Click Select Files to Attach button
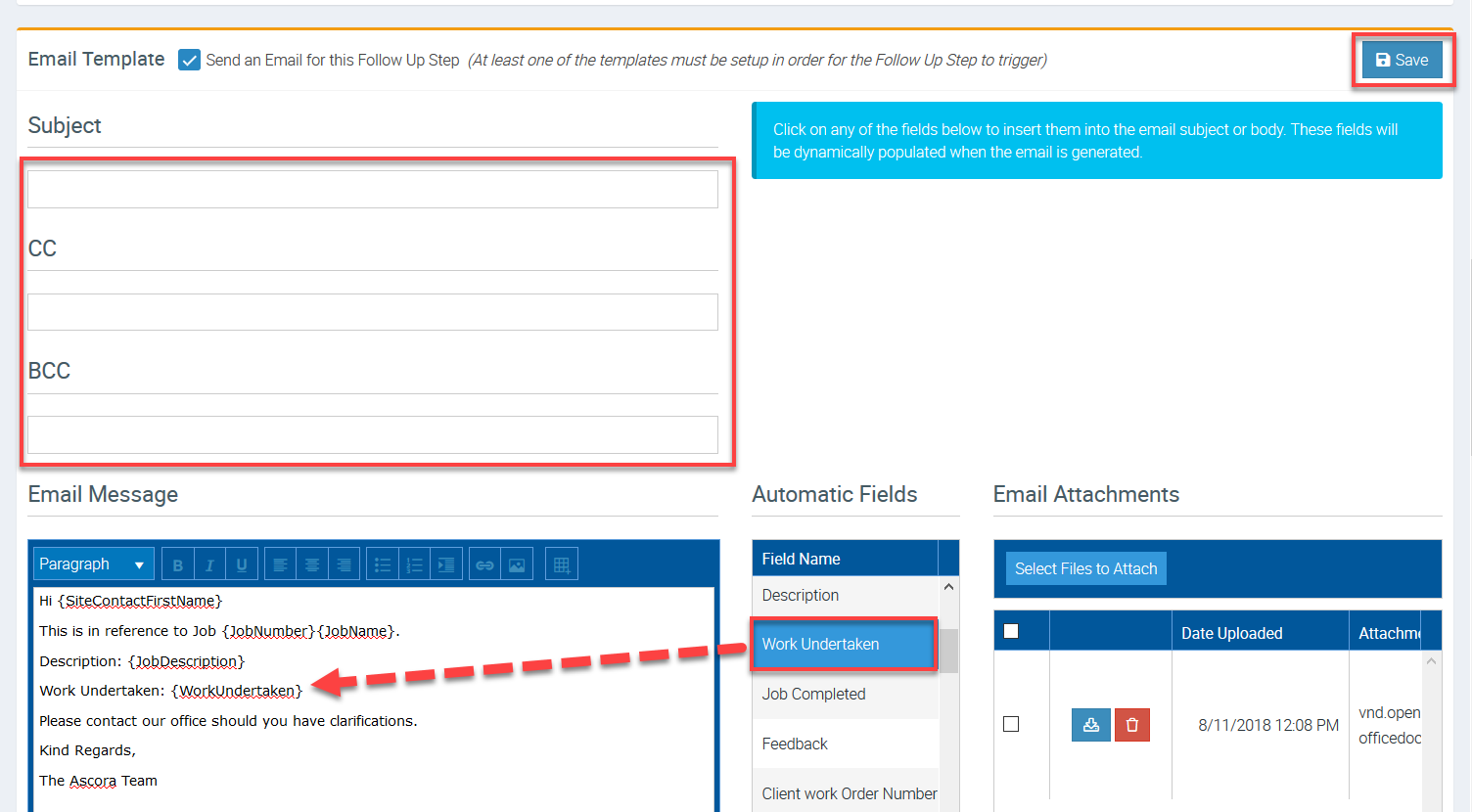The image size is (1472, 812). coord(1085,568)
